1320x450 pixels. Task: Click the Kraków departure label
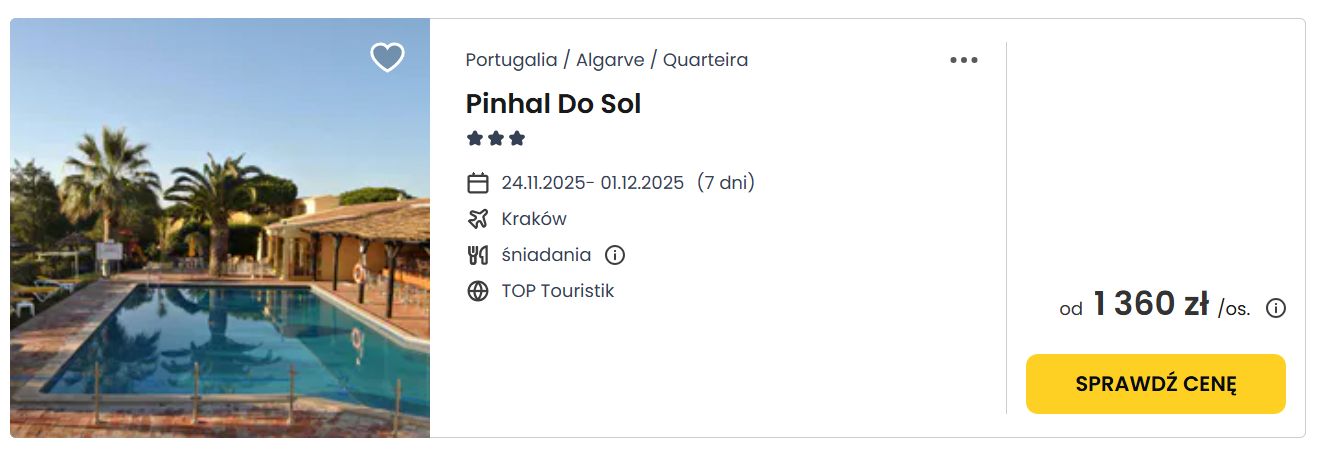tap(534, 219)
